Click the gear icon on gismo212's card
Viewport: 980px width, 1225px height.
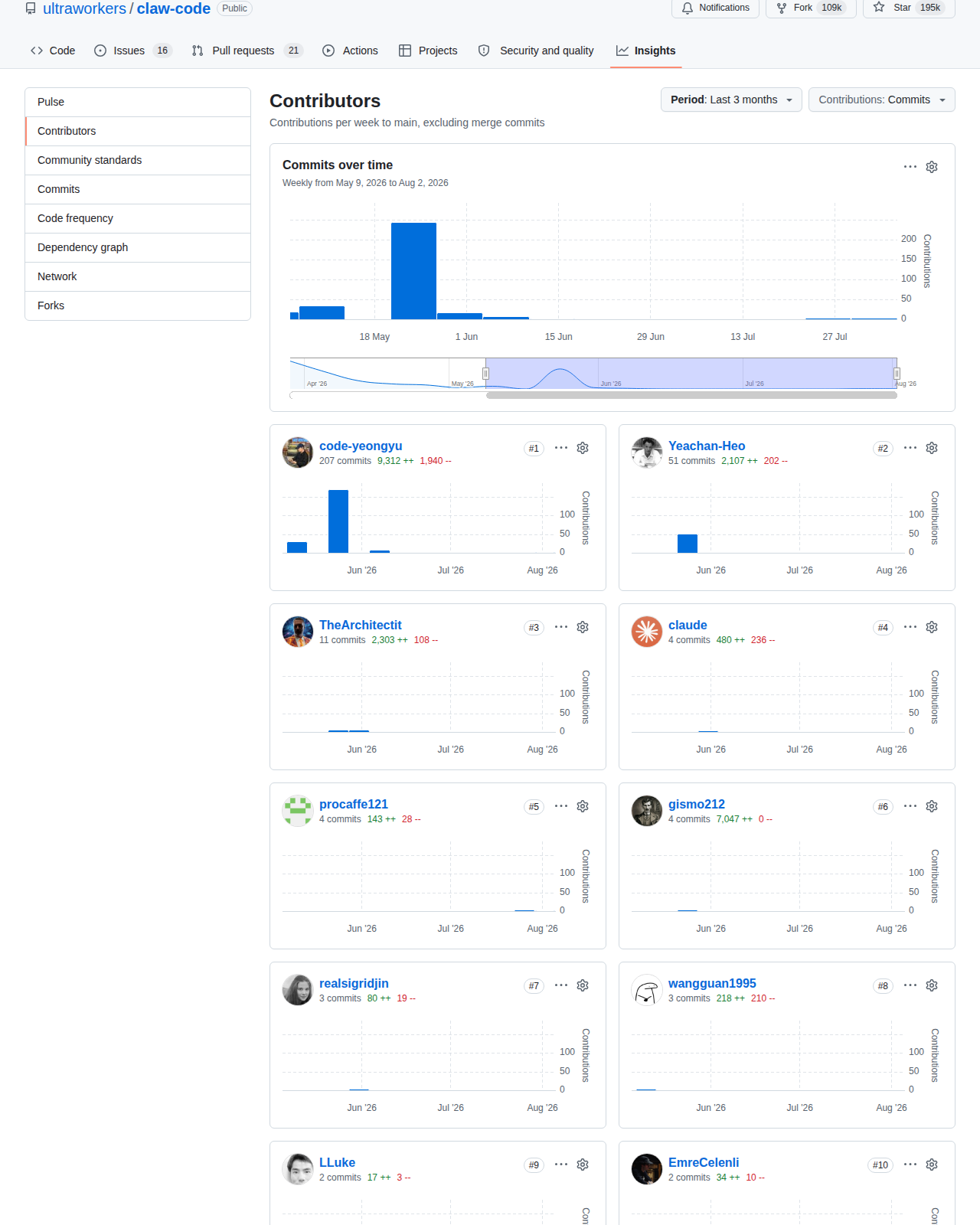click(x=932, y=806)
